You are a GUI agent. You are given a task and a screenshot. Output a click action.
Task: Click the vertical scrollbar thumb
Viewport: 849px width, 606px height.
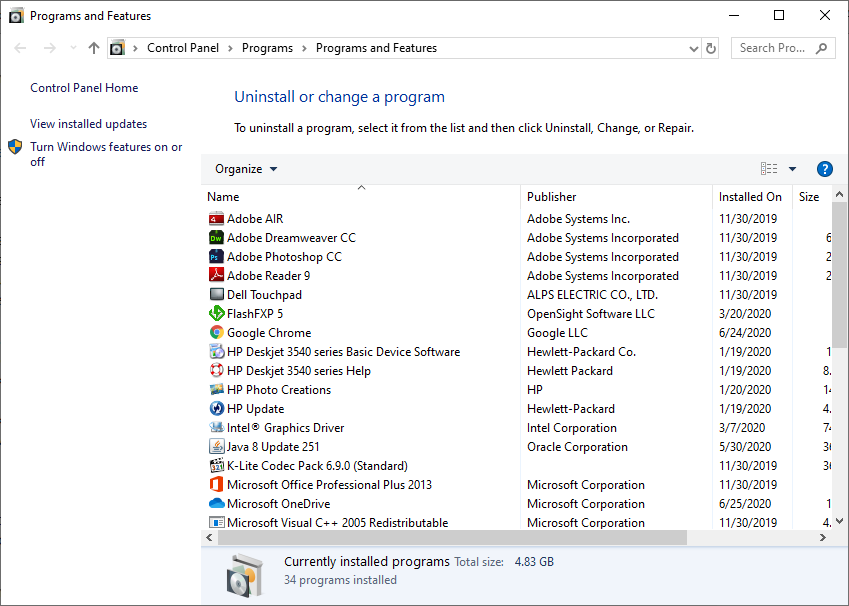[x=839, y=275]
